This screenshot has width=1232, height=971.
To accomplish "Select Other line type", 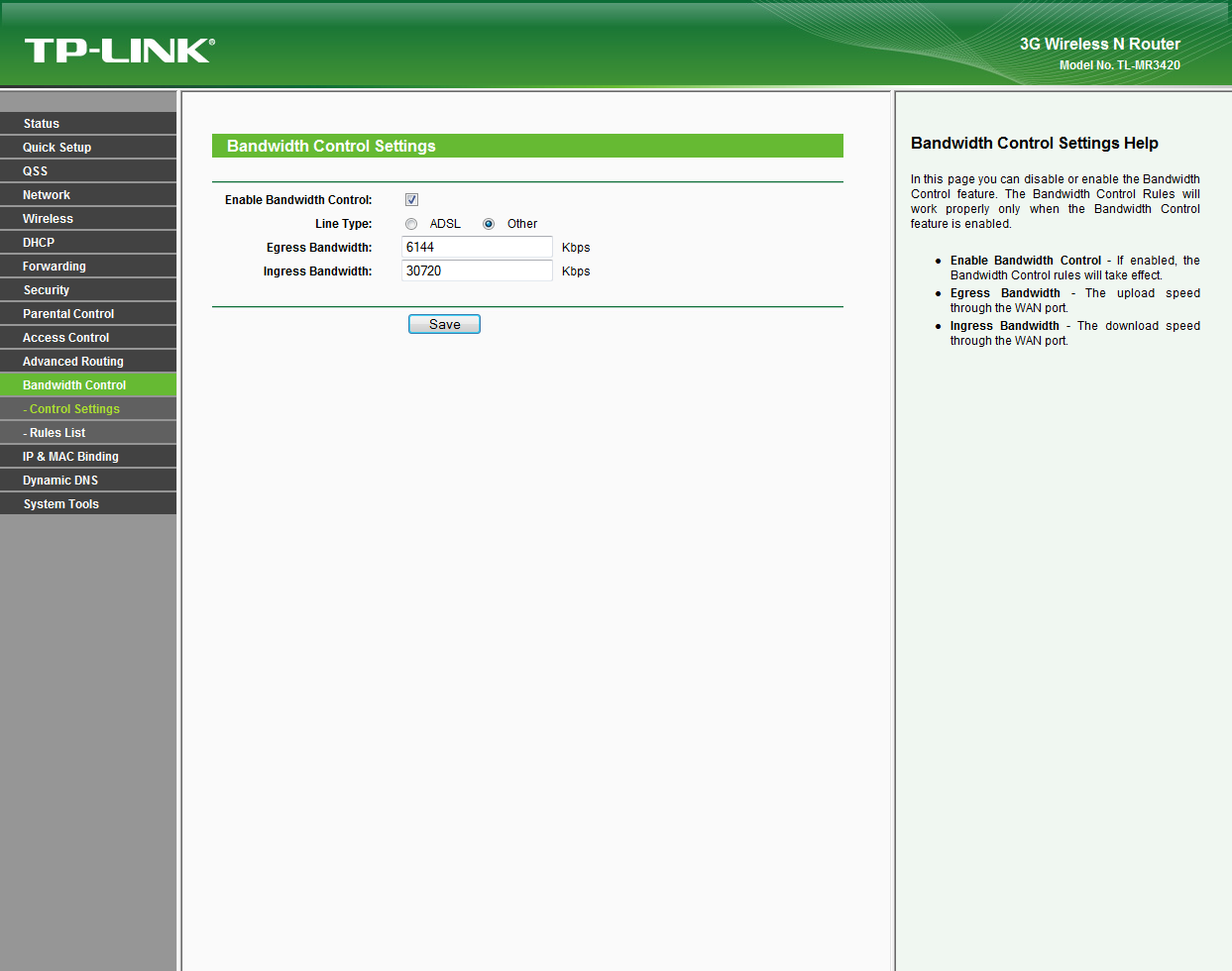I will click(x=489, y=224).
